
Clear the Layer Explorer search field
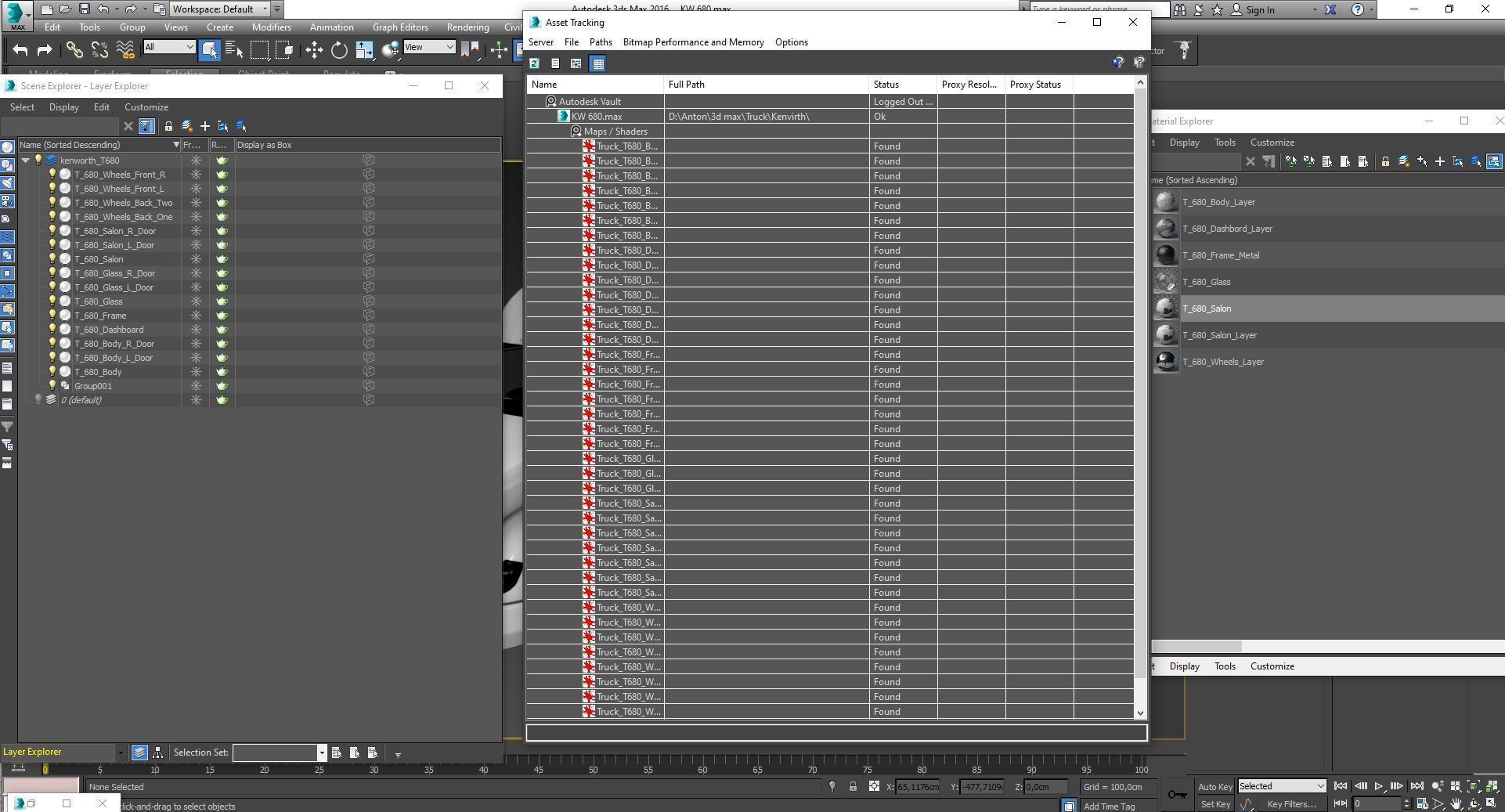[x=128, y=126]
